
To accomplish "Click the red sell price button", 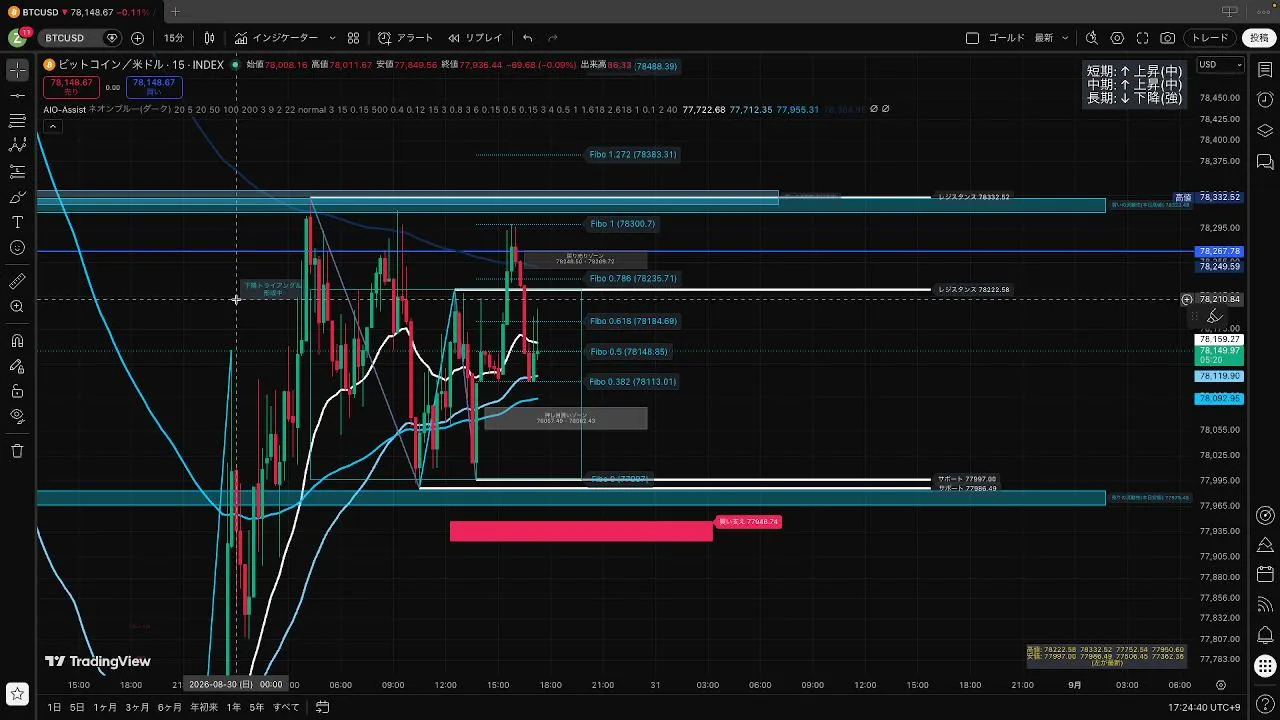I will (x=71, y=87).
